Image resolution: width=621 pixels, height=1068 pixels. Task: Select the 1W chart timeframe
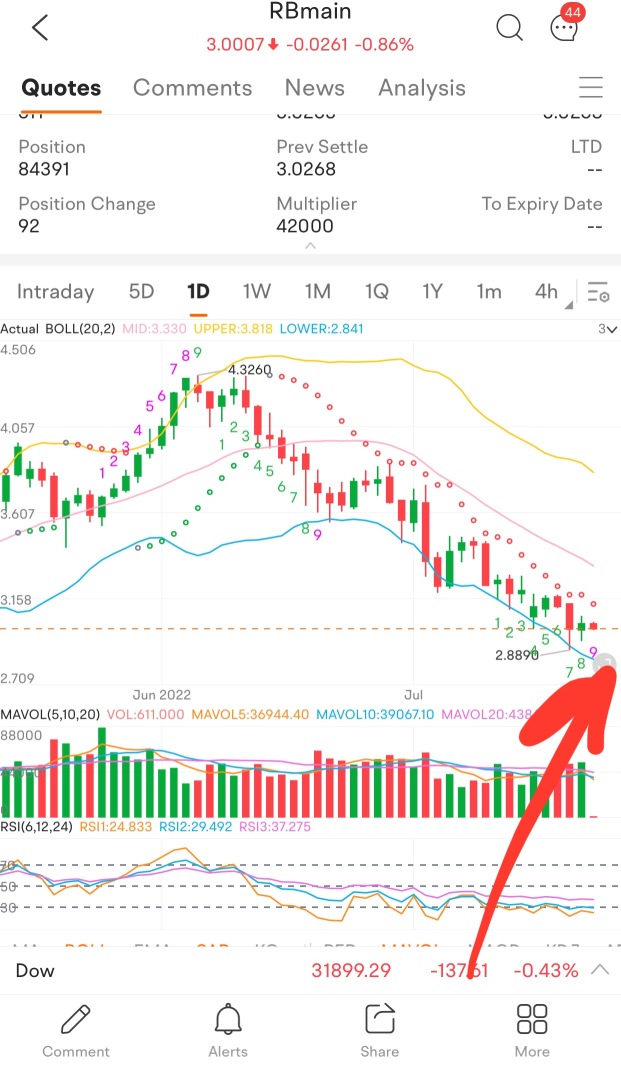256,292
